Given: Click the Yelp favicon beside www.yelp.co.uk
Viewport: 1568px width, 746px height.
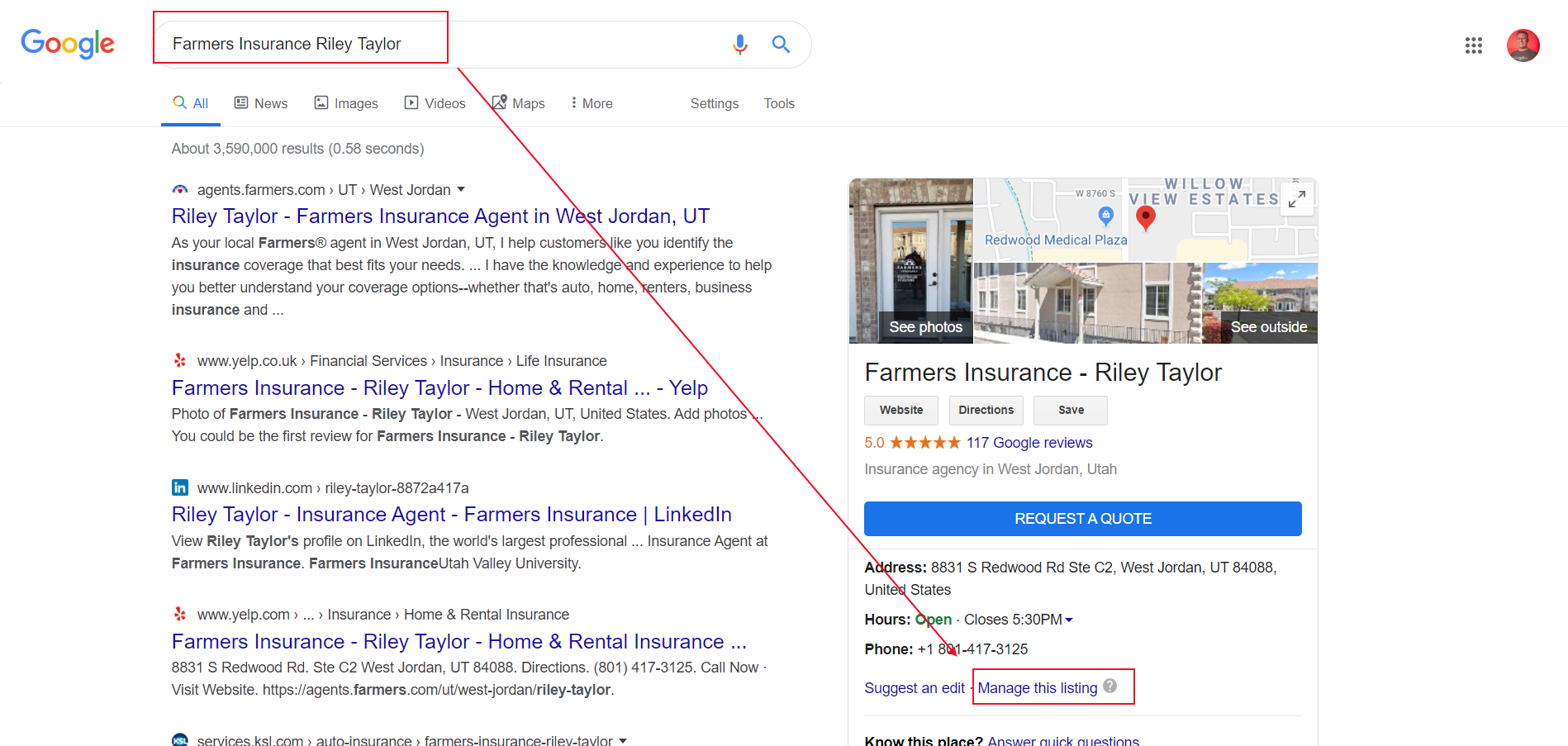Looking at the screenshot, I should 180,360.
